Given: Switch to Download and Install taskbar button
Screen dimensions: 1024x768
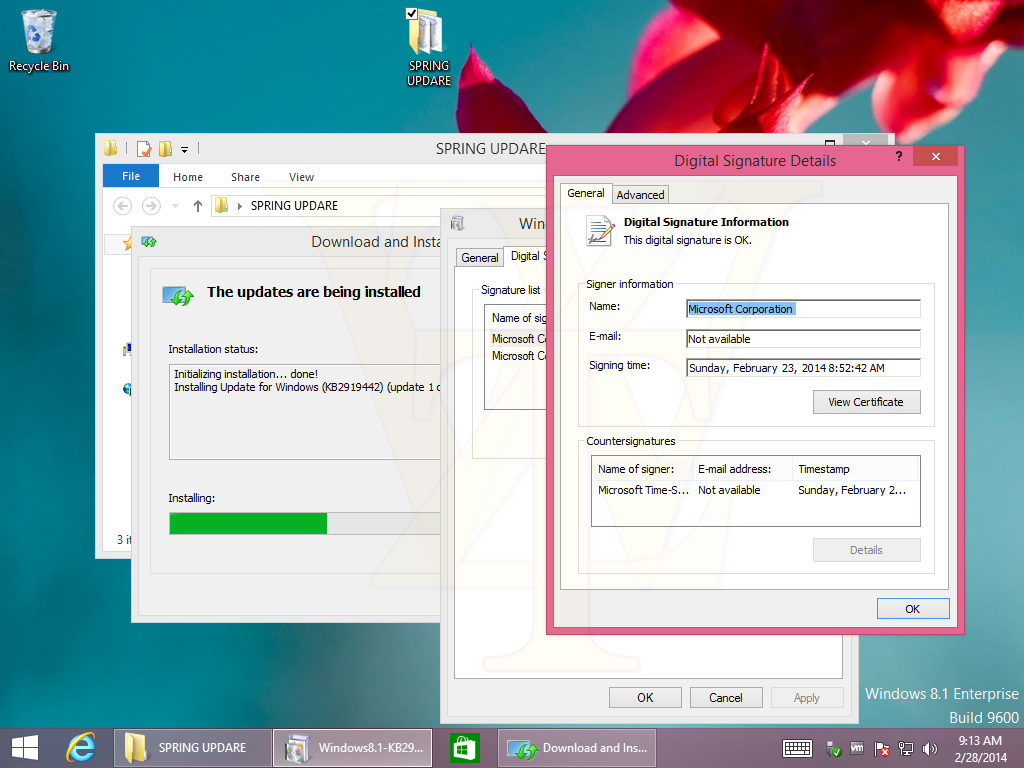Looking at the screenshot, I should click(x=577, y=748).
